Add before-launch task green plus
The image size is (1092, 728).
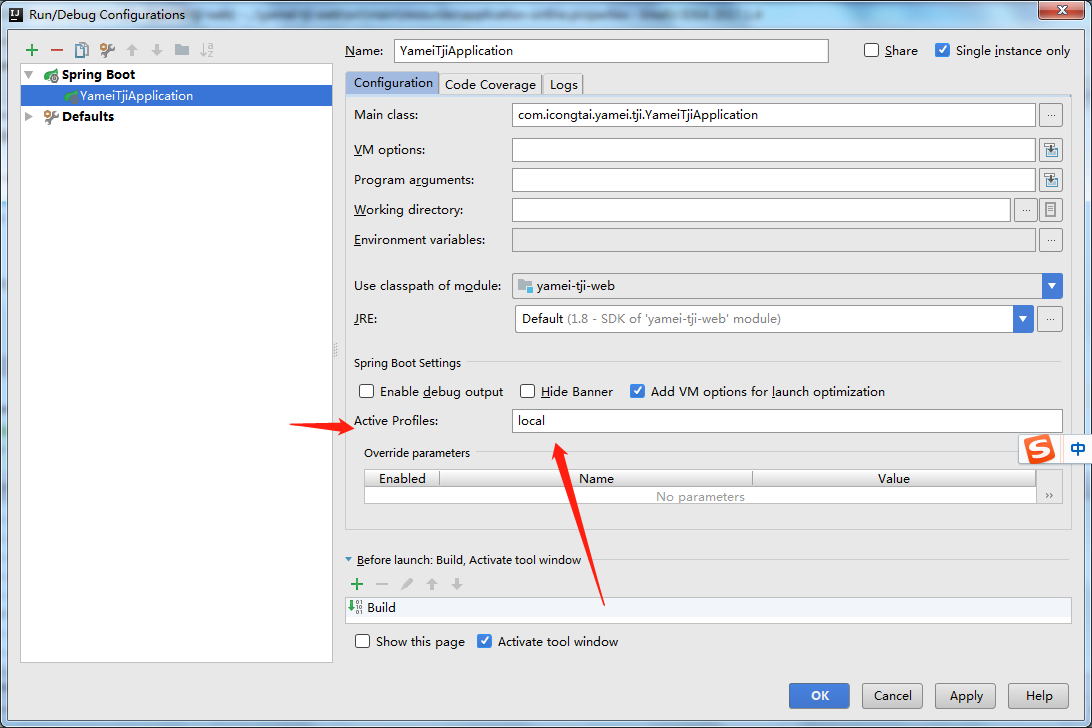click(x=357, y=584)
